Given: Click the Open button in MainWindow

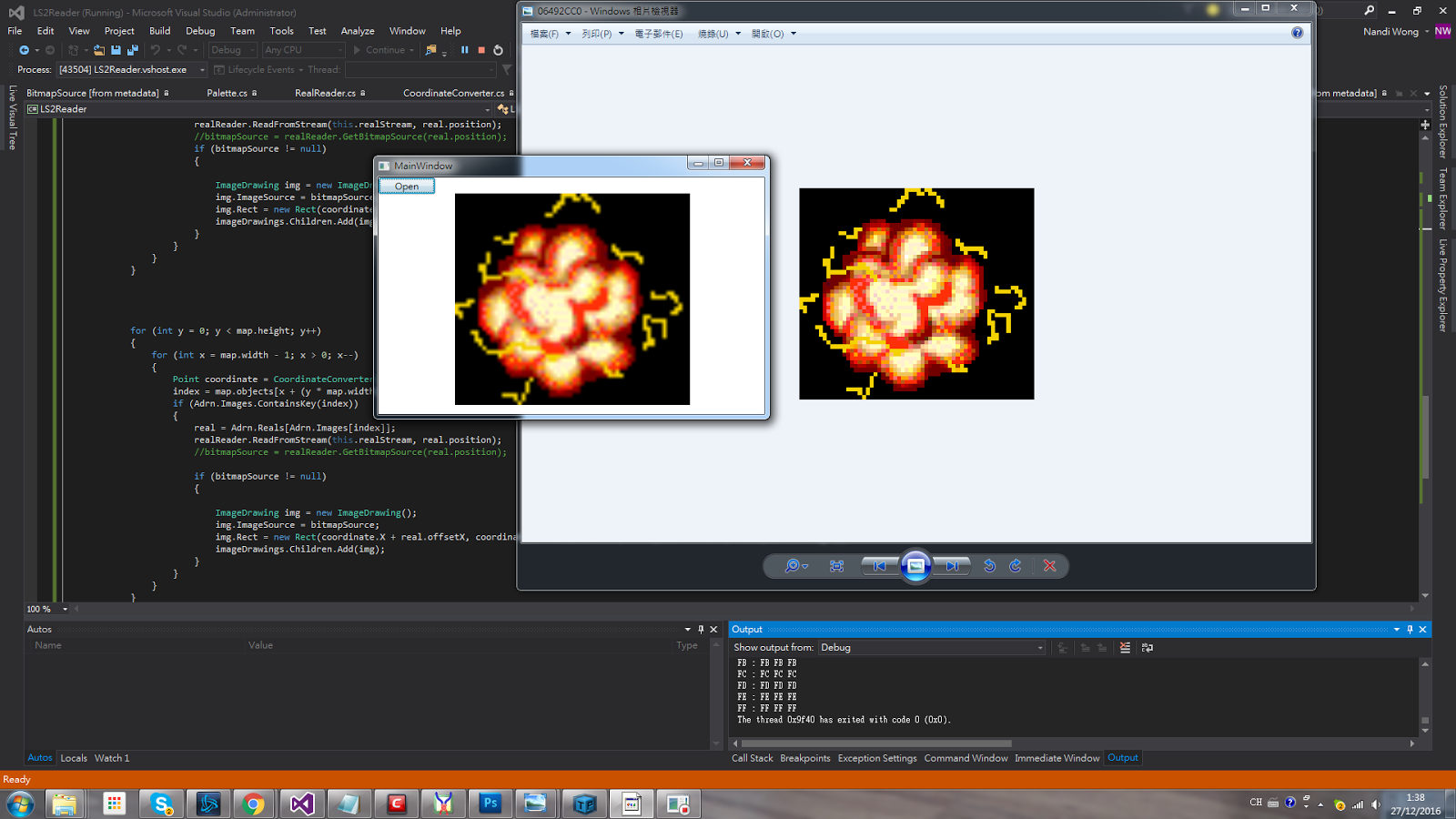Looking at the screenshot, I should pyautogui.click(x=407, y=187).
